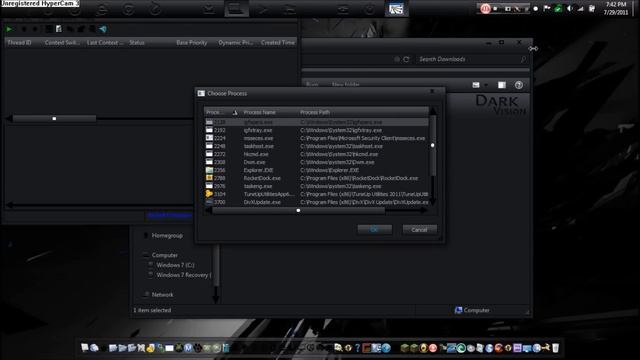The image size is (640, 360).
Task: Click the cyan paper-plane icon in thread toolbar
Action: 103,29
